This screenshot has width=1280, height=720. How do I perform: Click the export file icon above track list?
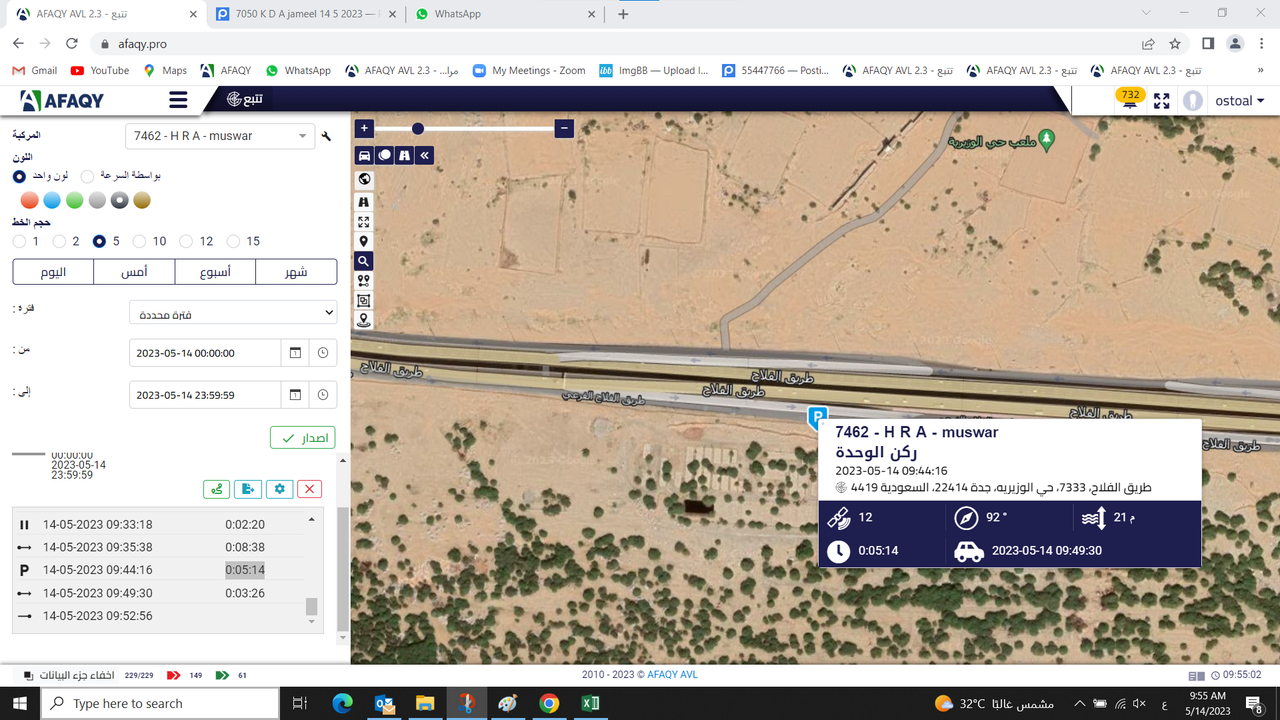click(x=248, y=488)
